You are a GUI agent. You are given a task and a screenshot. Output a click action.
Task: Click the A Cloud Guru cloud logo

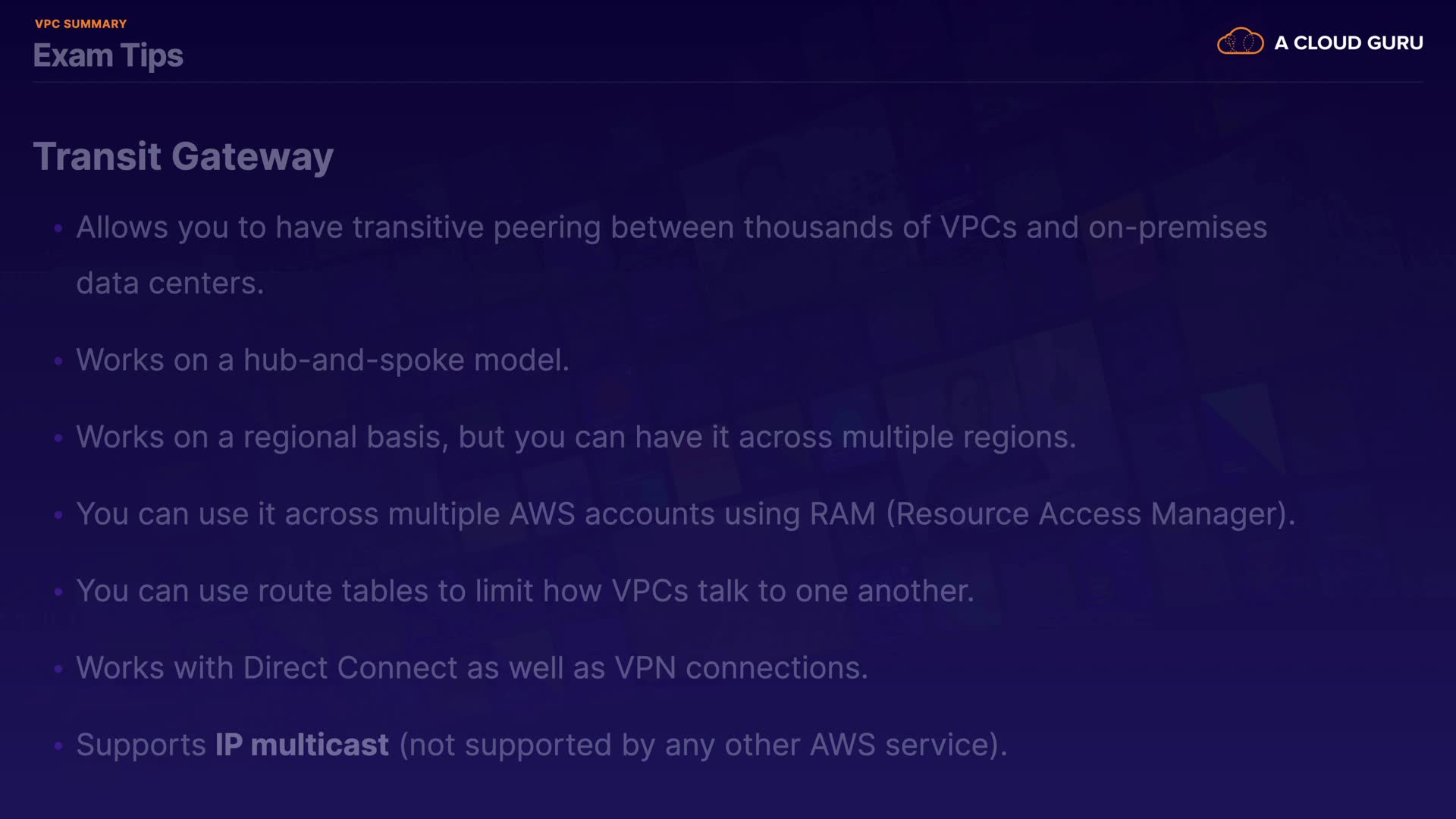[1240, 42]
